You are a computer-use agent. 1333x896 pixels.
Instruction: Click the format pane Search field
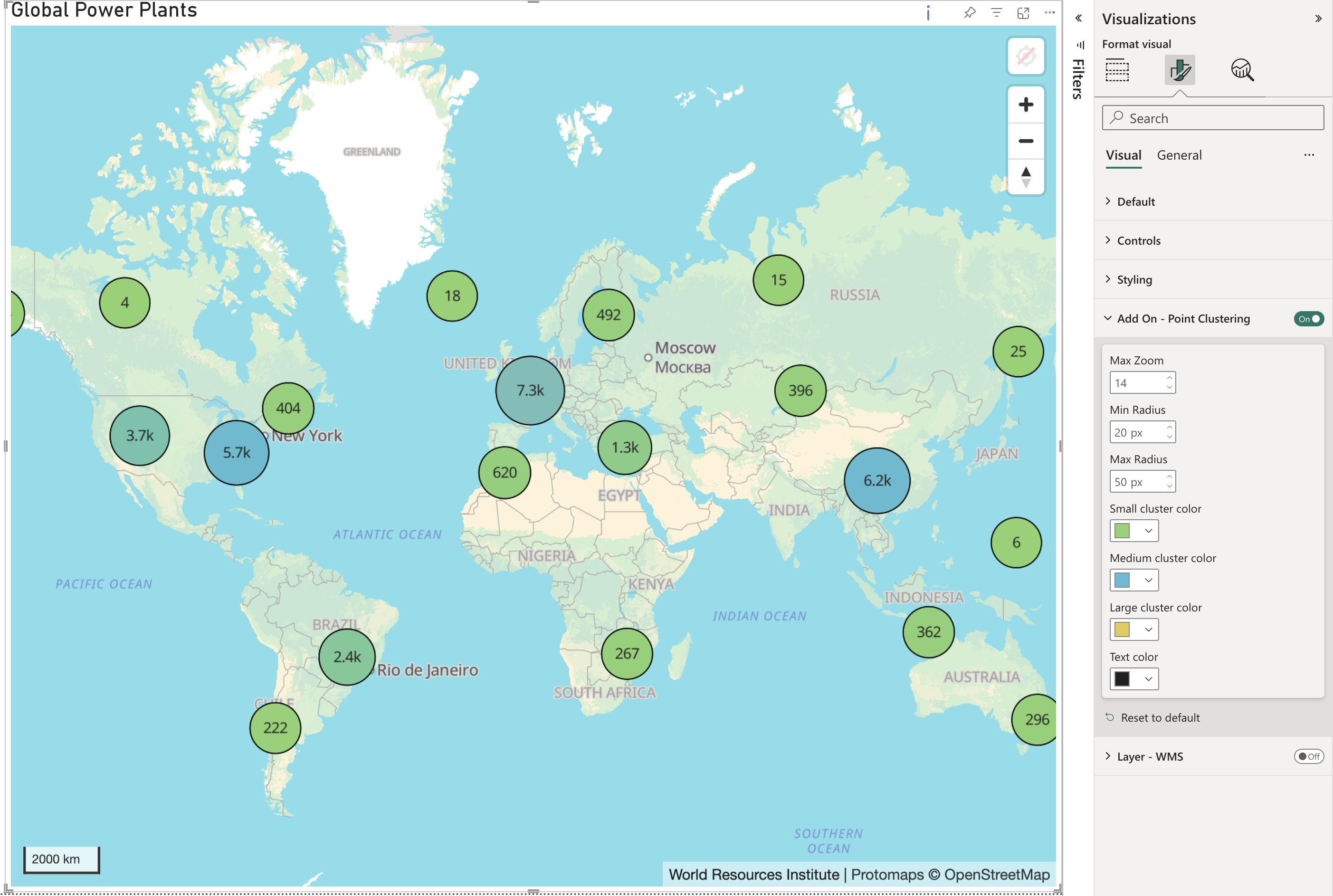coord(1212,118)
